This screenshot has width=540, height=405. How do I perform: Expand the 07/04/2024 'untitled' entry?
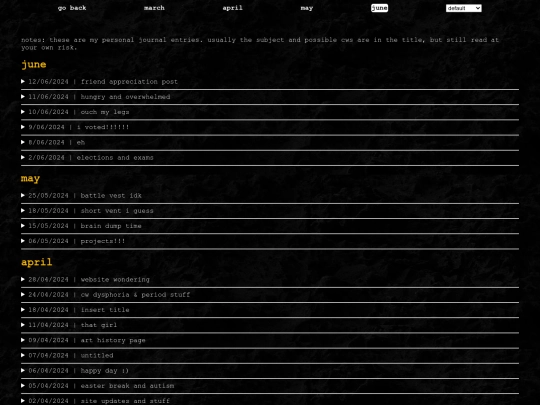click(270, 355)
